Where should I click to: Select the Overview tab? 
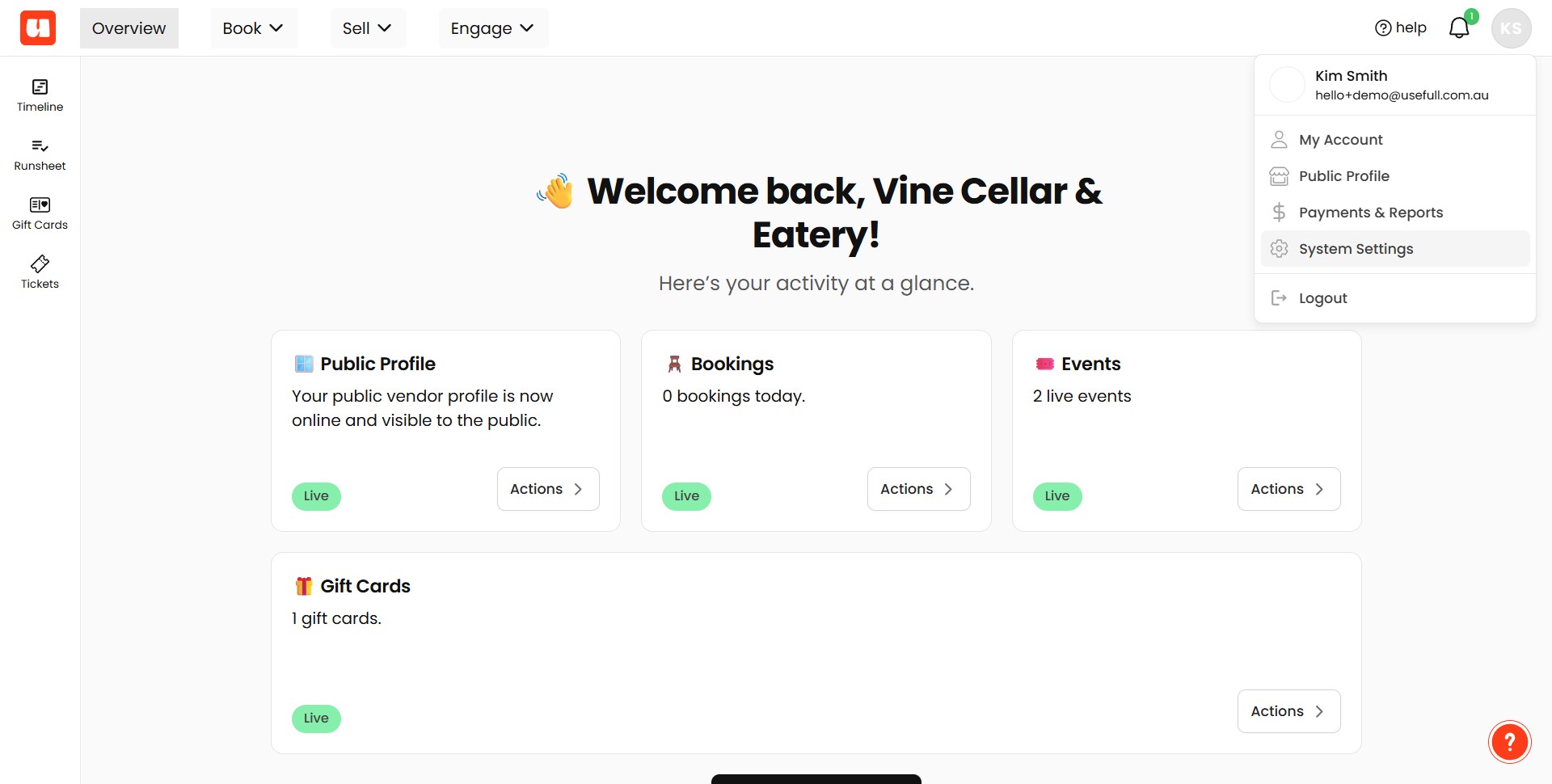(129, 28)
